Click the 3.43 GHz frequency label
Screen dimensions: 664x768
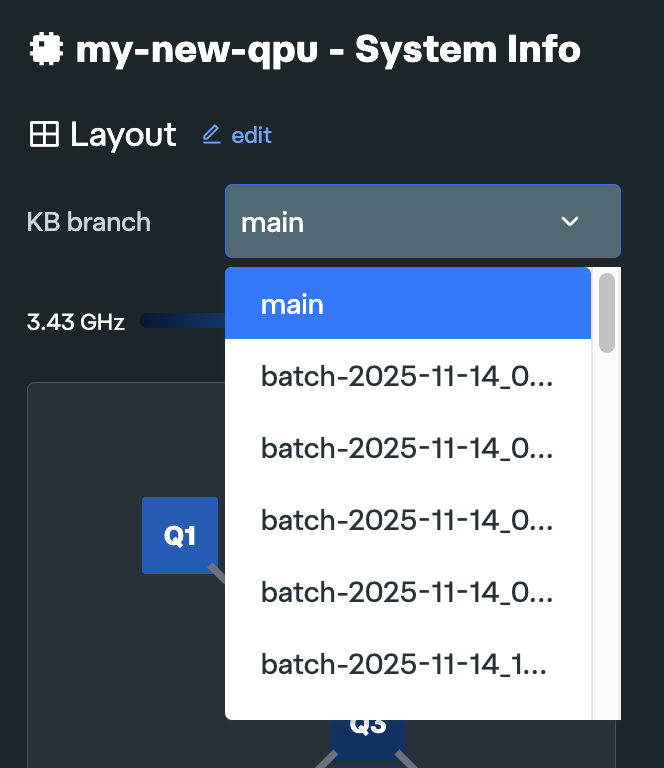coord(76,322)
